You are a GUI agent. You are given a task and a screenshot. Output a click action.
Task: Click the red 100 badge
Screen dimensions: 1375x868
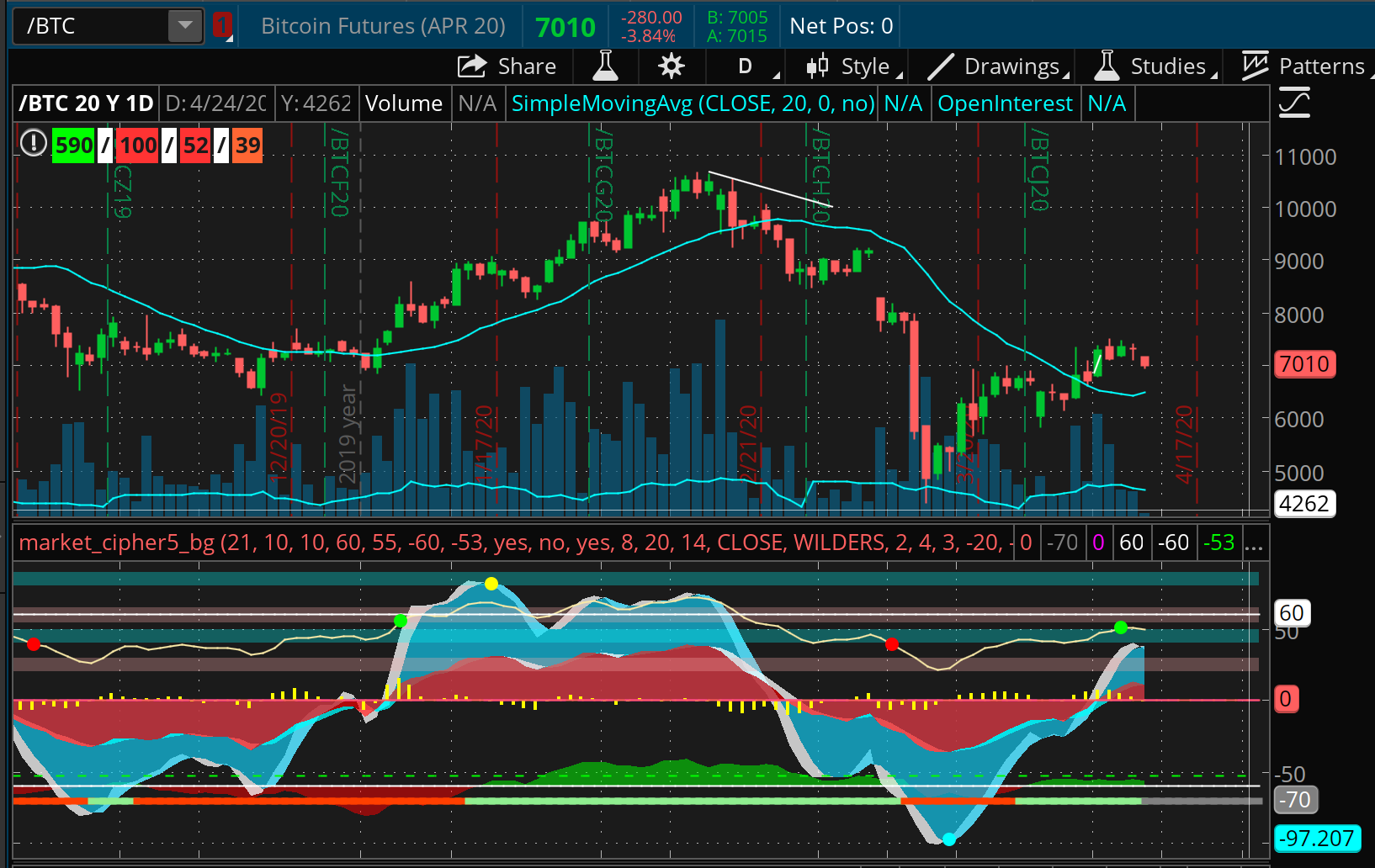138,145
